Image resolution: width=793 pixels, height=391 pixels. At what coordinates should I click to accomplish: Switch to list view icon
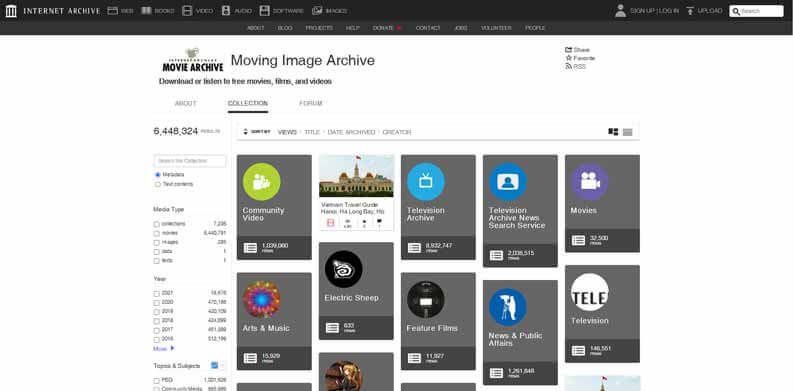click(x=628, y=132)
